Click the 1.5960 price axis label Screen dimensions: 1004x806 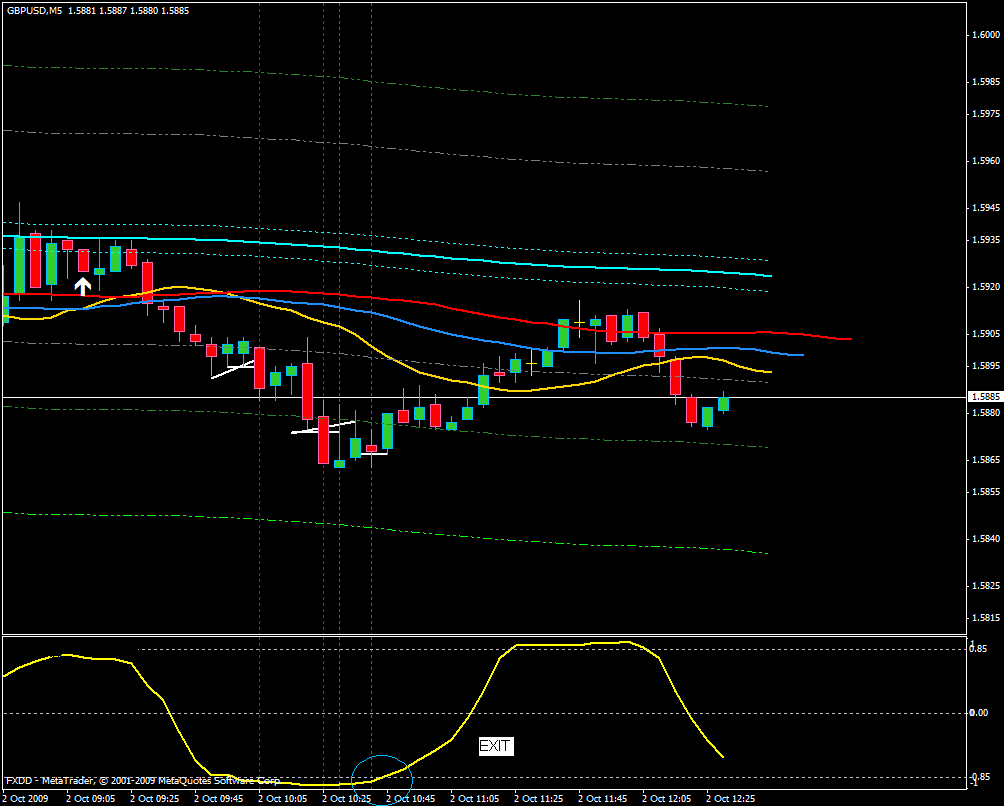point(986,161)
